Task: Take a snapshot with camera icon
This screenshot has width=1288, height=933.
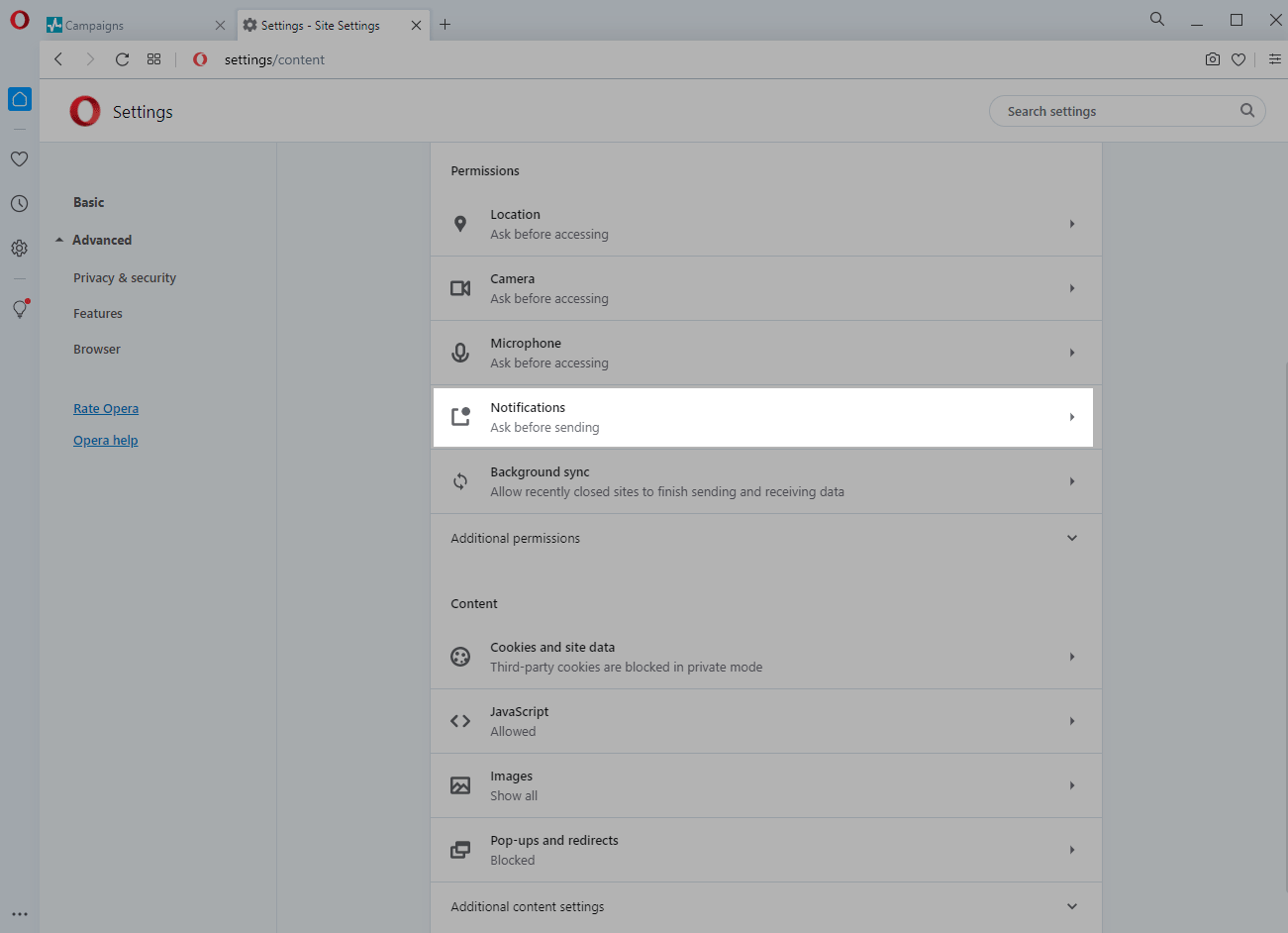Action: tap(1212, 59)
